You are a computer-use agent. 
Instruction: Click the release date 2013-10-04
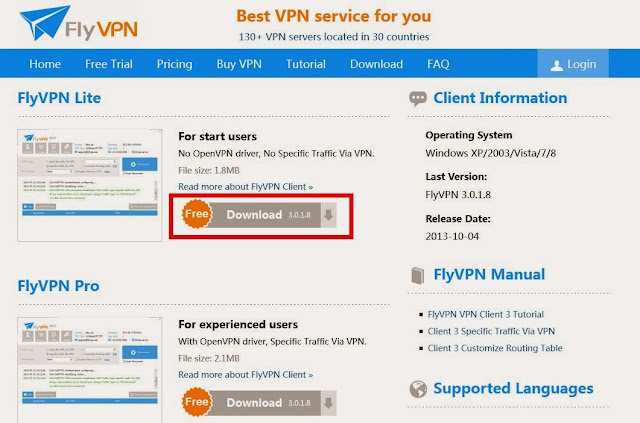tap(452, 236)
